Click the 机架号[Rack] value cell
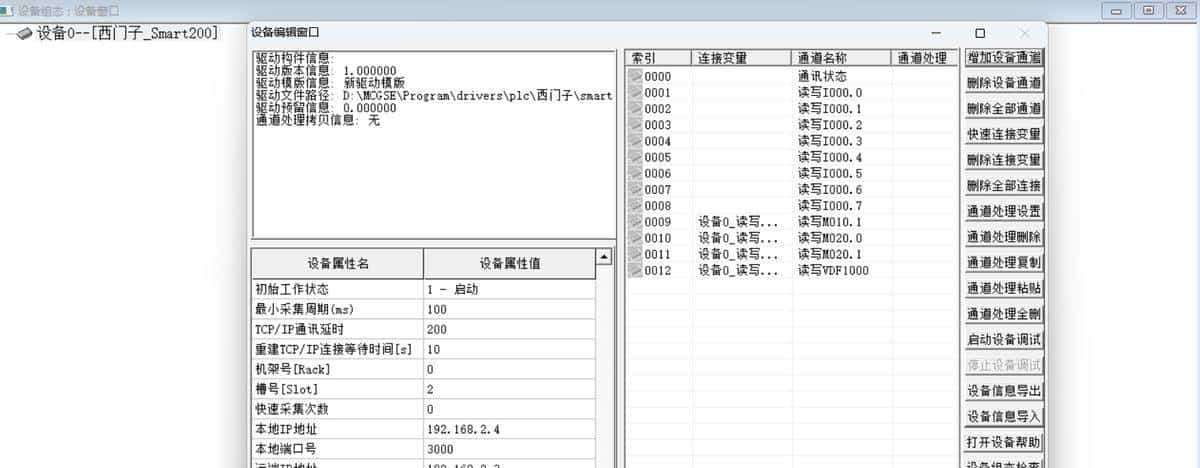Image resolution: width=1200 pixels, height=468 pixels. (509, 369)
